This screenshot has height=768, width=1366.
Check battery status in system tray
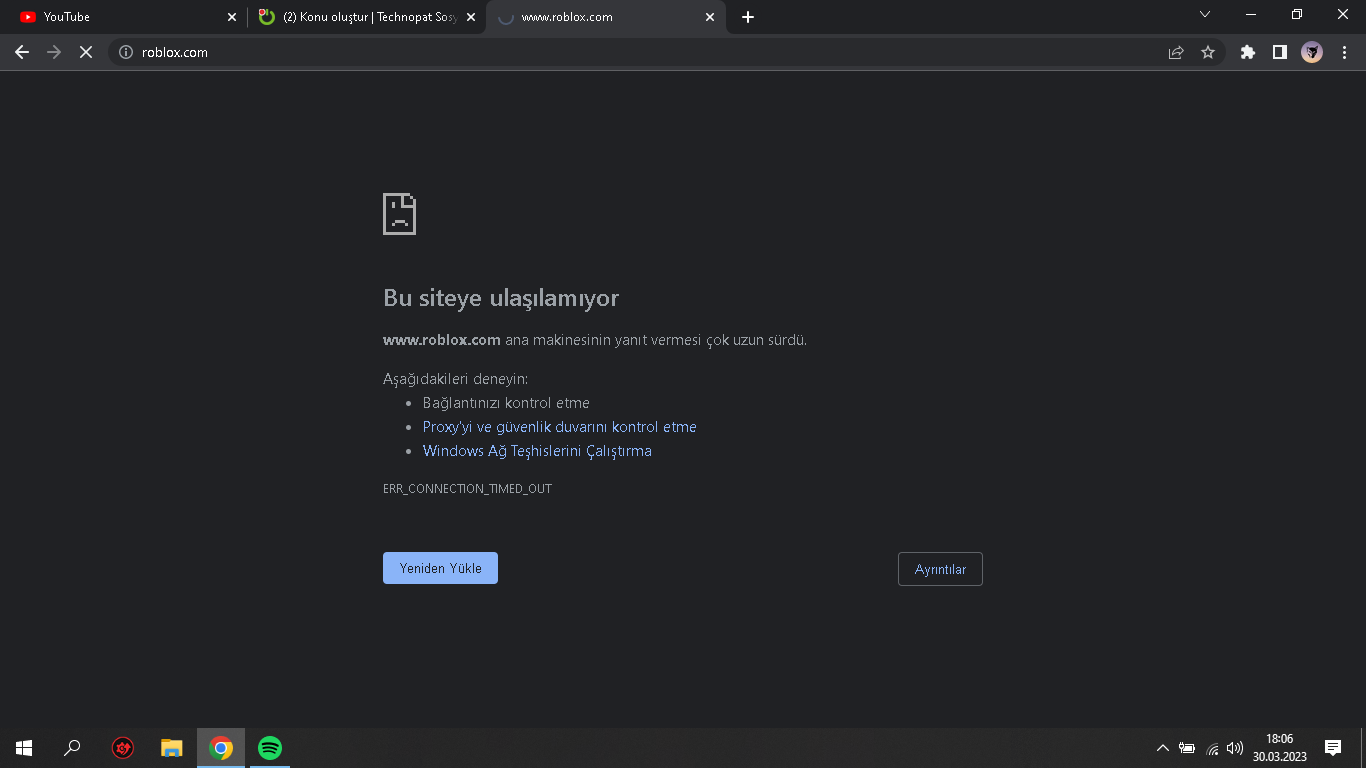(x=1187, y=748)
